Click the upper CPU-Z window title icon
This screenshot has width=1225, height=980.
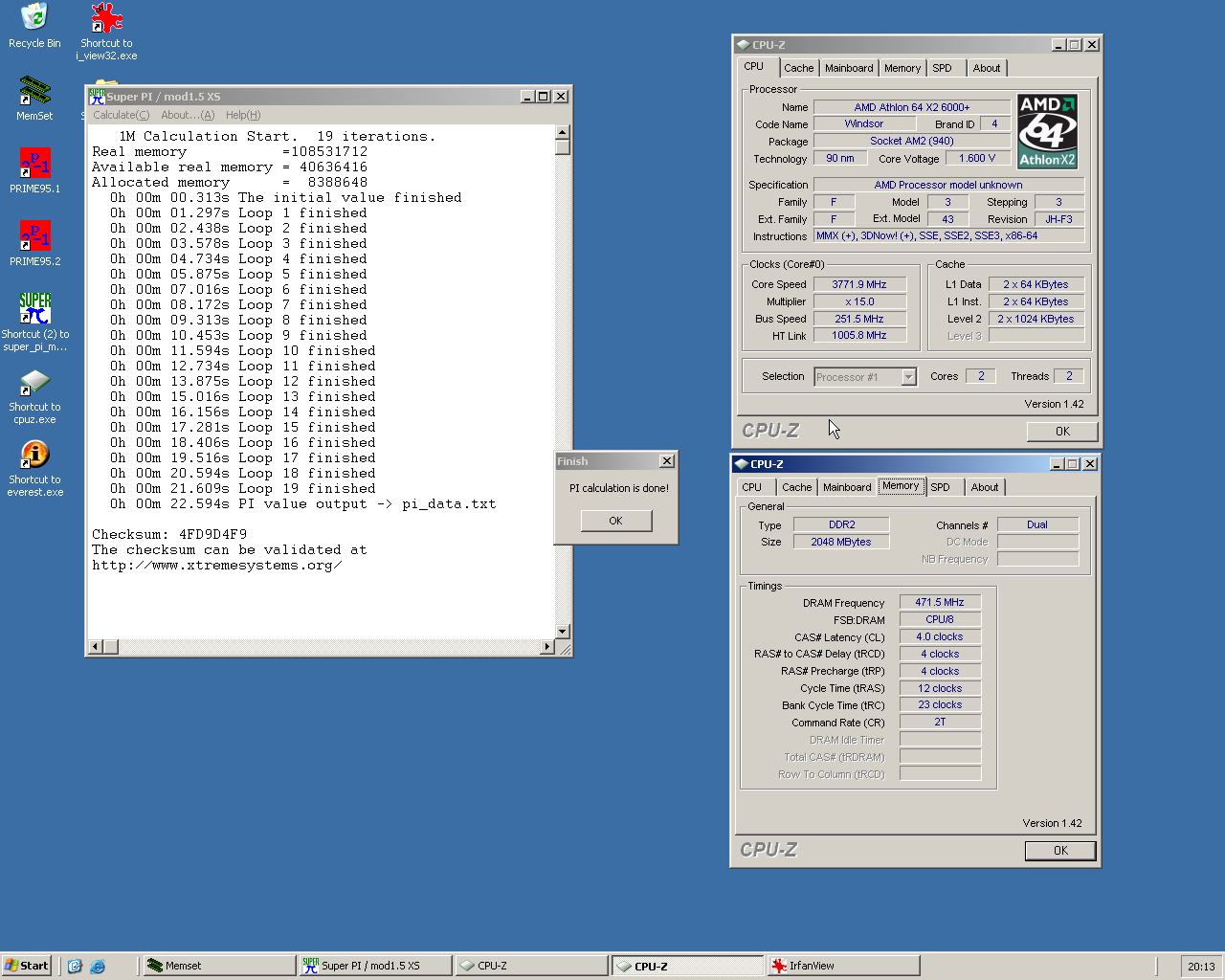(742, 45)
